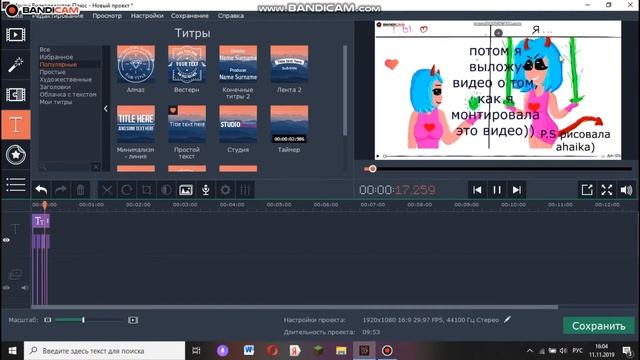Screen dimensions: 640x360
Task: Click the Undo arrow button
Action: 41,190
